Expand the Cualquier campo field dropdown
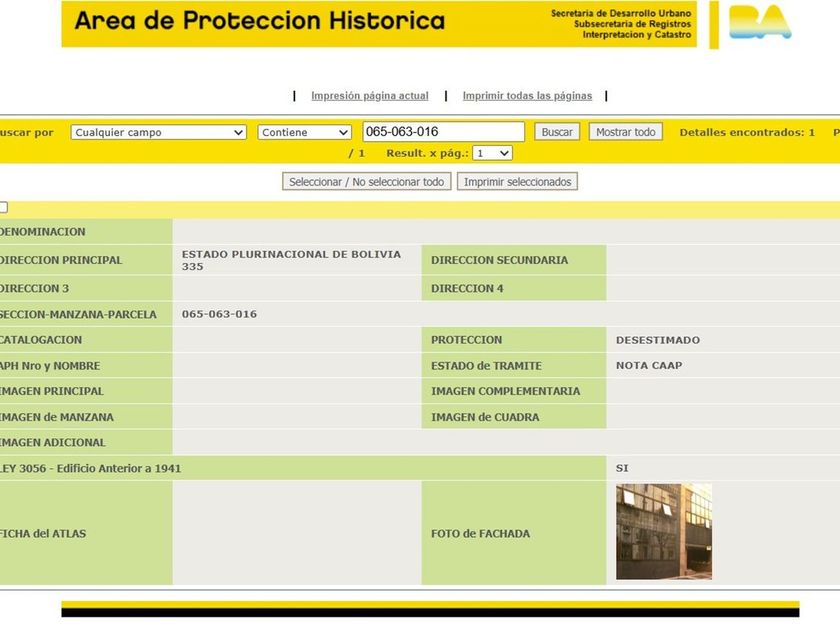This screenshot has width=840, height=630. pyautogui.click(x=159, y=132)
